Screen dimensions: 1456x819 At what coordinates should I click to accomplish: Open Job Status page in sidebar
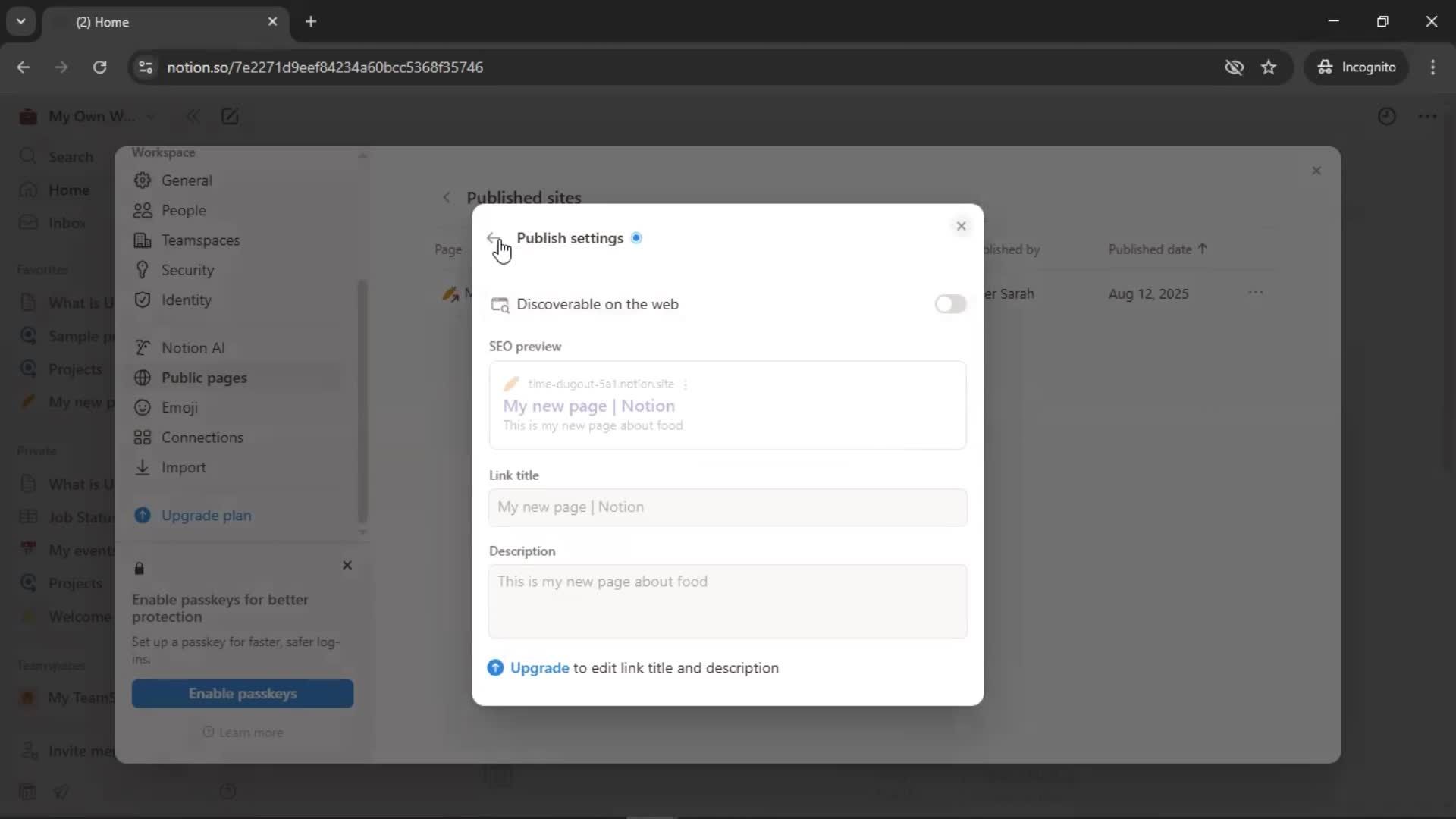pos(66,517)
